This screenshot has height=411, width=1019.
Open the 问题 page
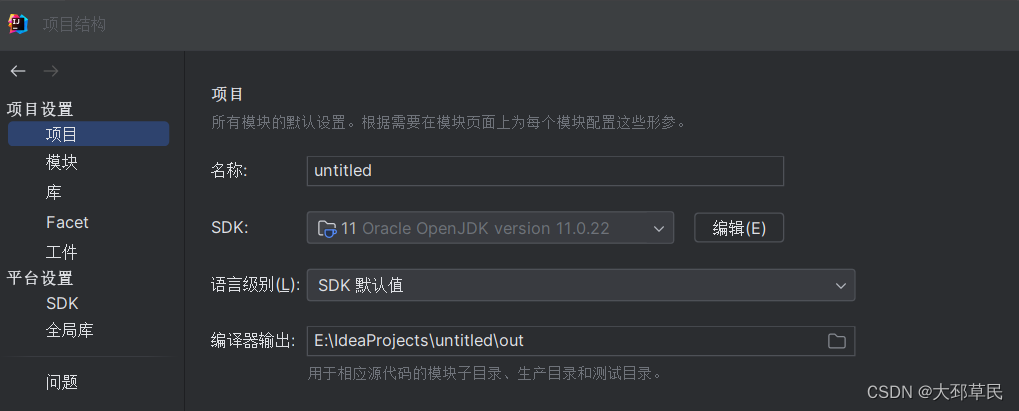pos(62,382)
